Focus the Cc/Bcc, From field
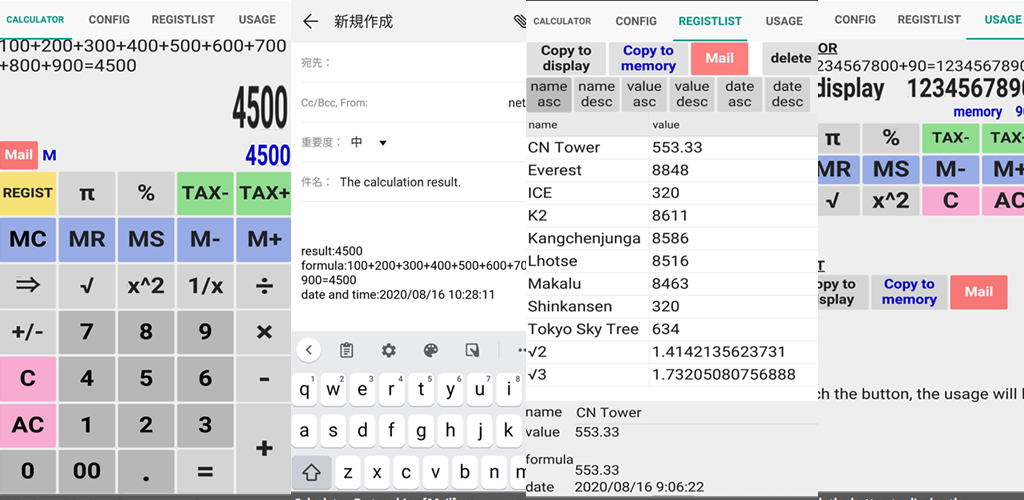 pyautogui.click(x=413, y=102)
